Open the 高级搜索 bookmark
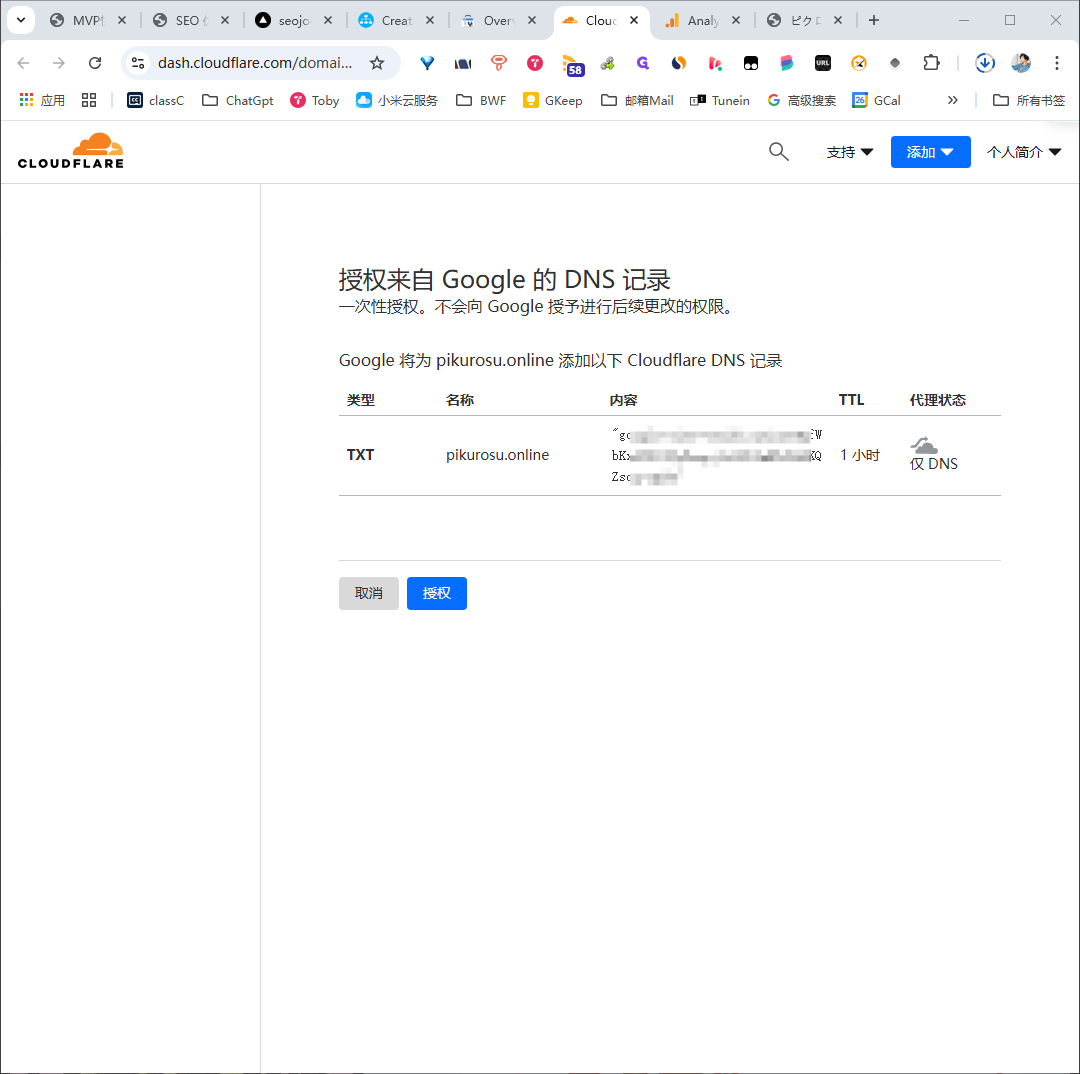1080x1074 pixels. click(x=802, y=101)
